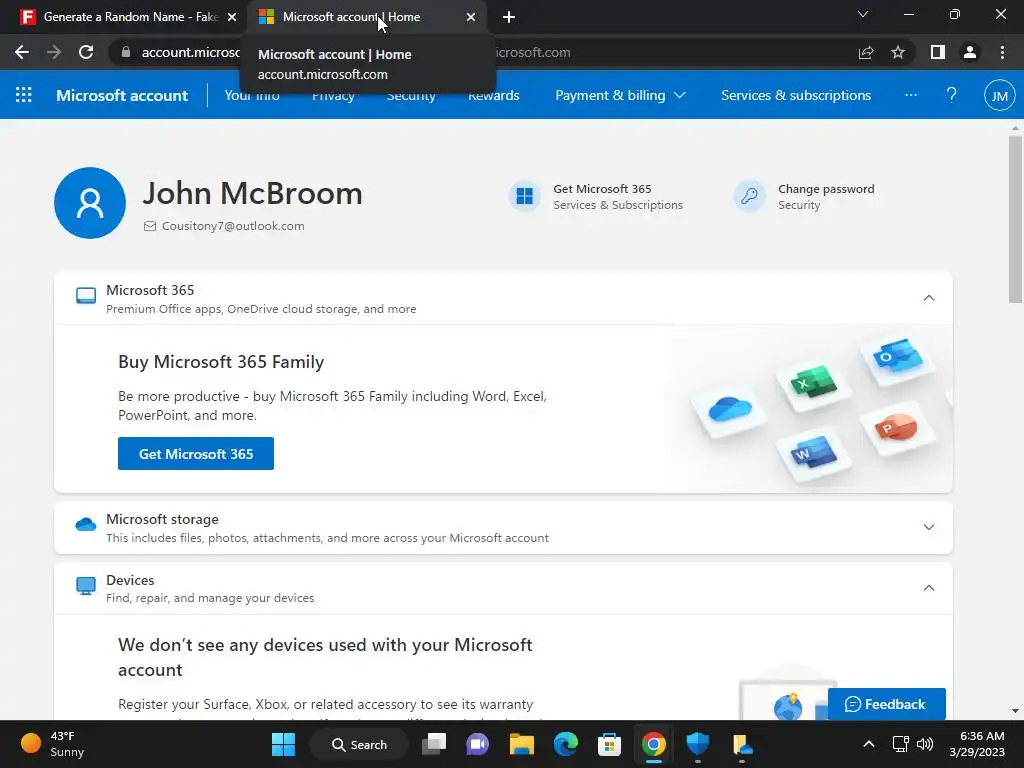Image resolution: width=1024 pixels, height=768 pixels.
Task: Click the Devices section title
Action: point(130,580)
